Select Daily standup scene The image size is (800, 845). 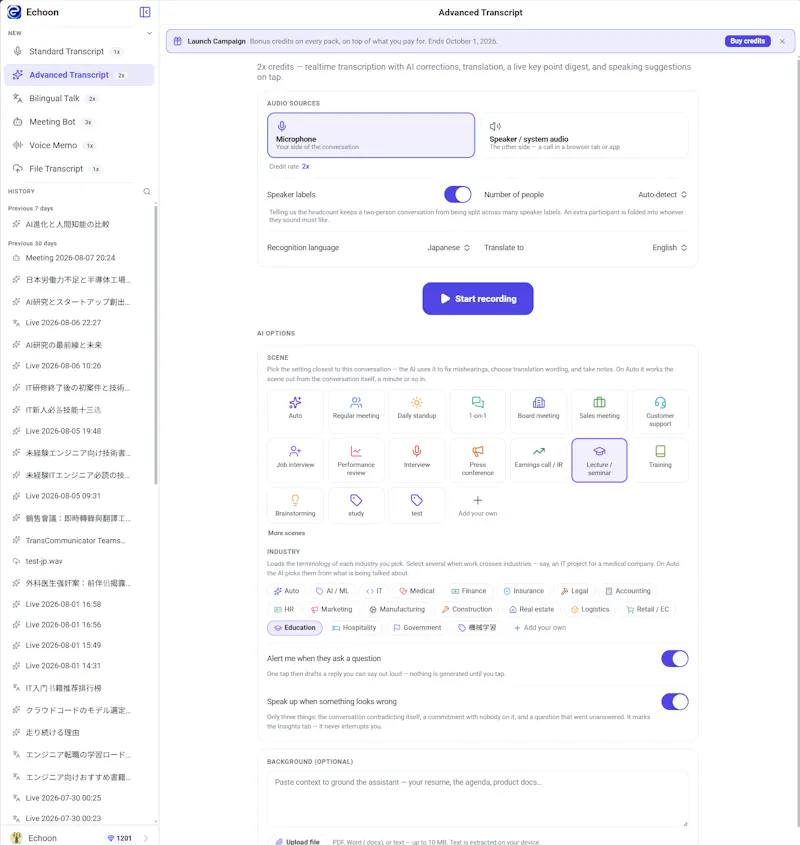(417, 411)
